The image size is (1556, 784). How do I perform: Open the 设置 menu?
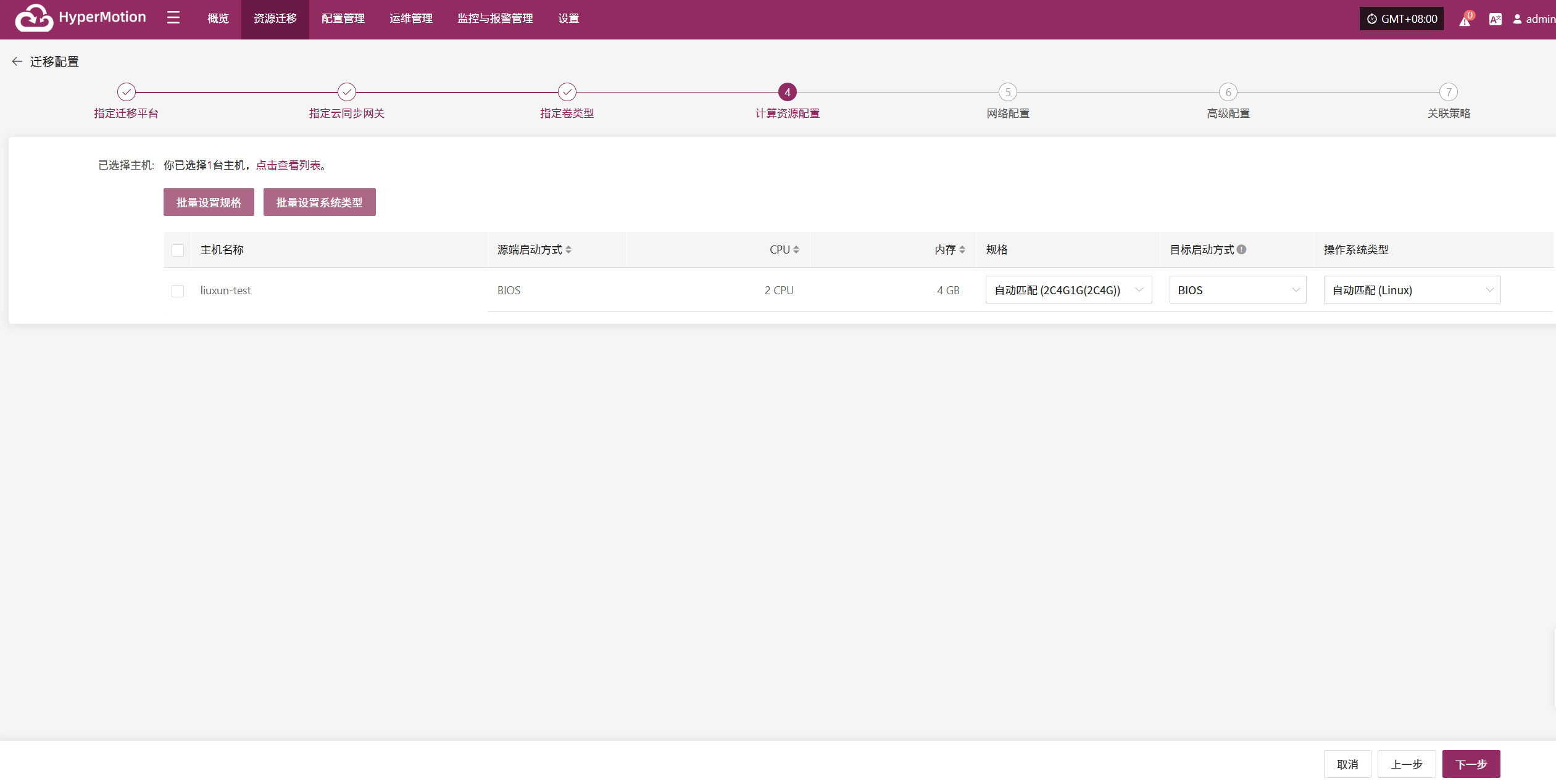(x=568, y=19)
